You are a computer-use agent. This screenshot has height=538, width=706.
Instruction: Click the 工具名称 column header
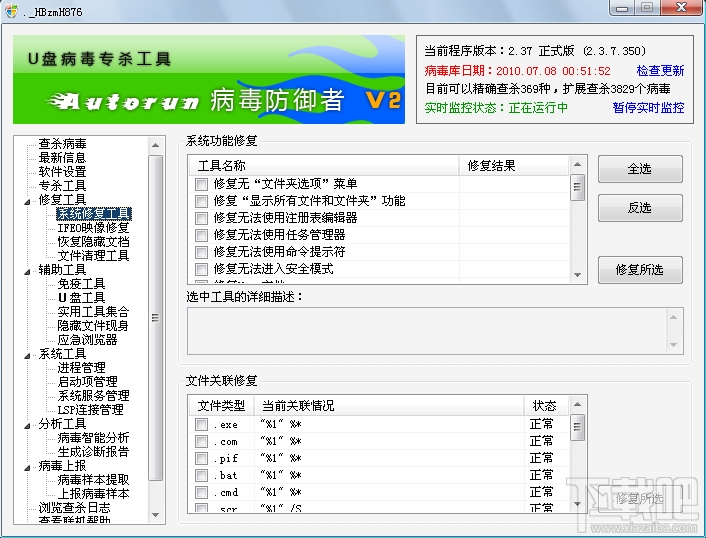pos(324,166)
